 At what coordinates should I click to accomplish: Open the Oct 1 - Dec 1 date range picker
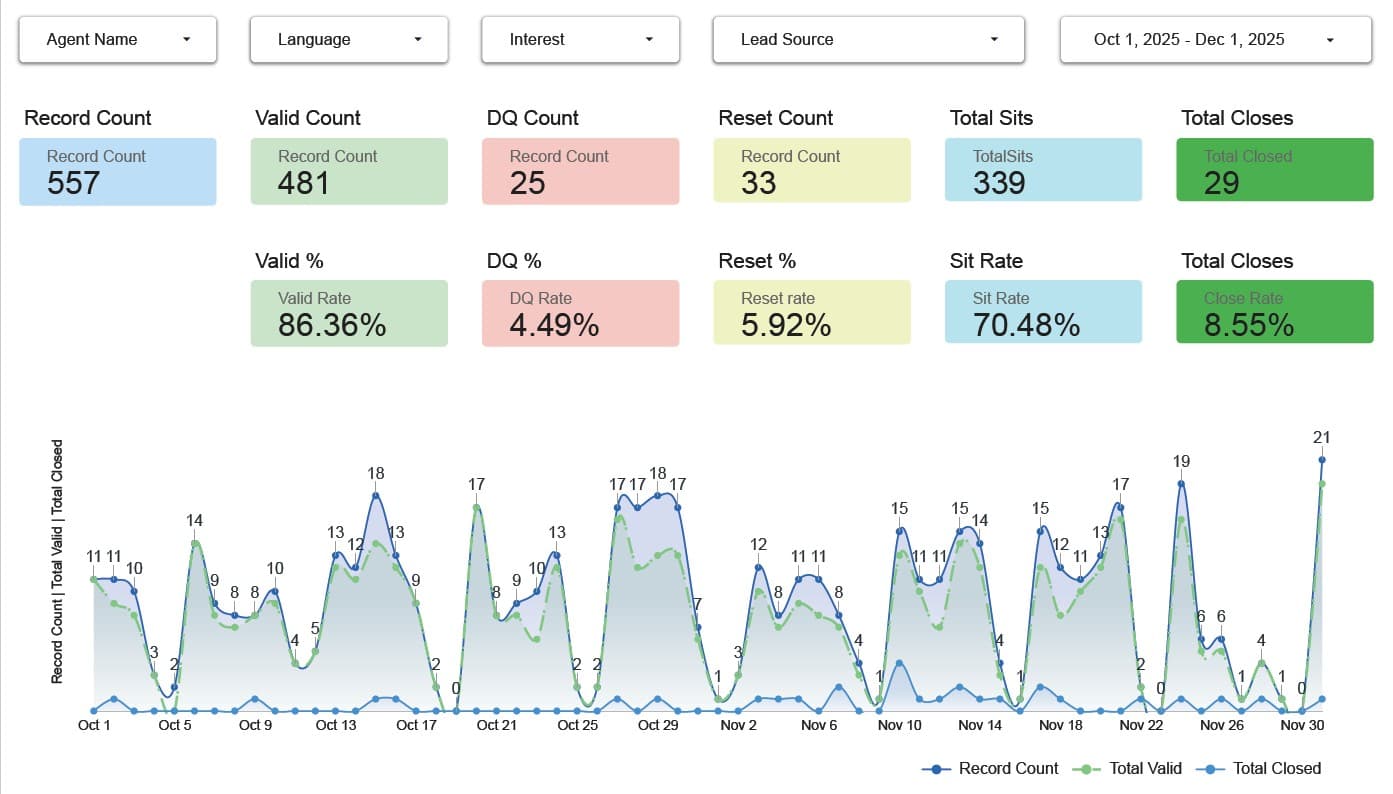(x=1213, y=39)
